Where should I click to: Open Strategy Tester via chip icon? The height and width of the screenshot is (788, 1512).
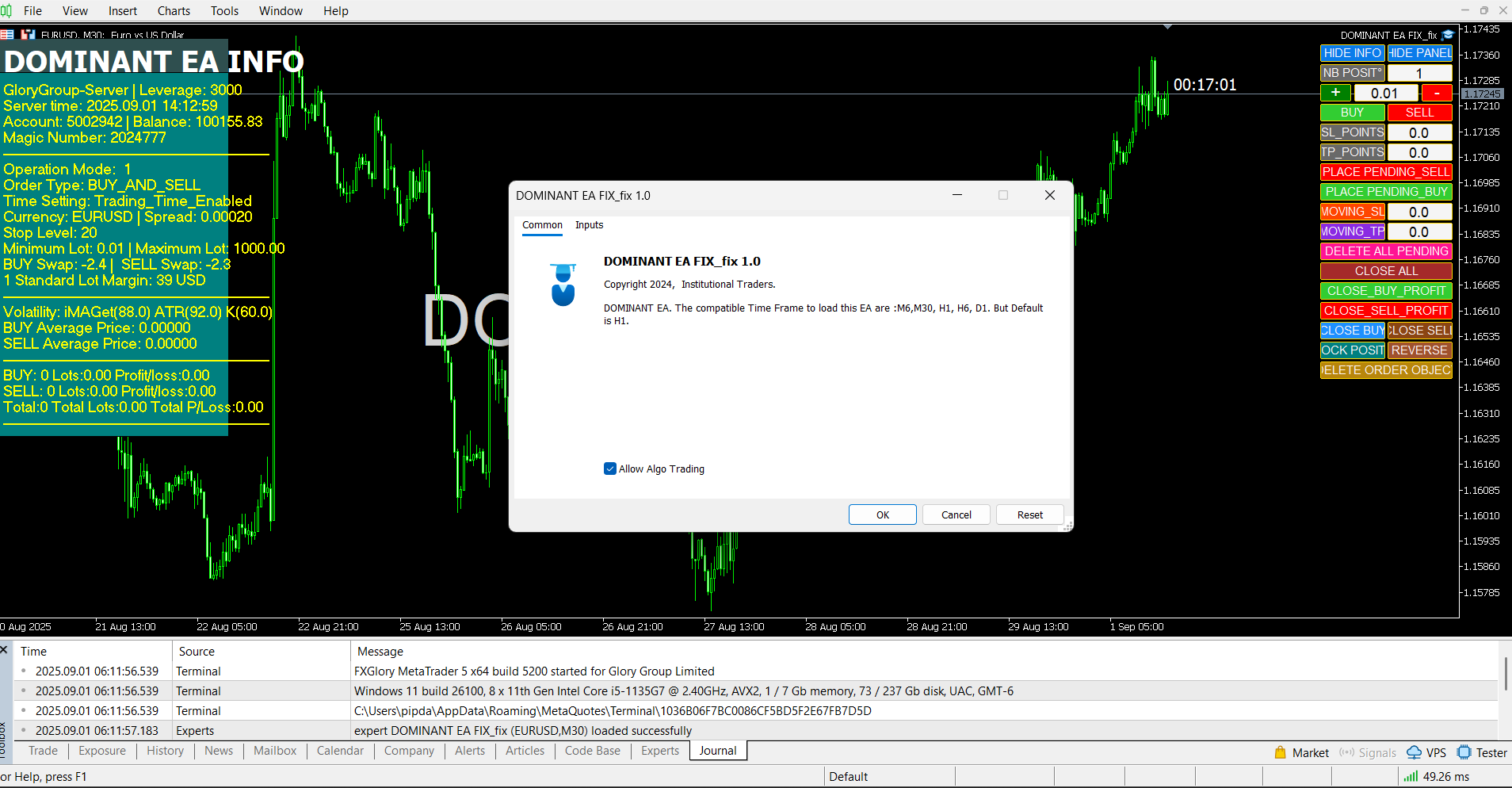pyautogui.click(x=1464, y=752)
